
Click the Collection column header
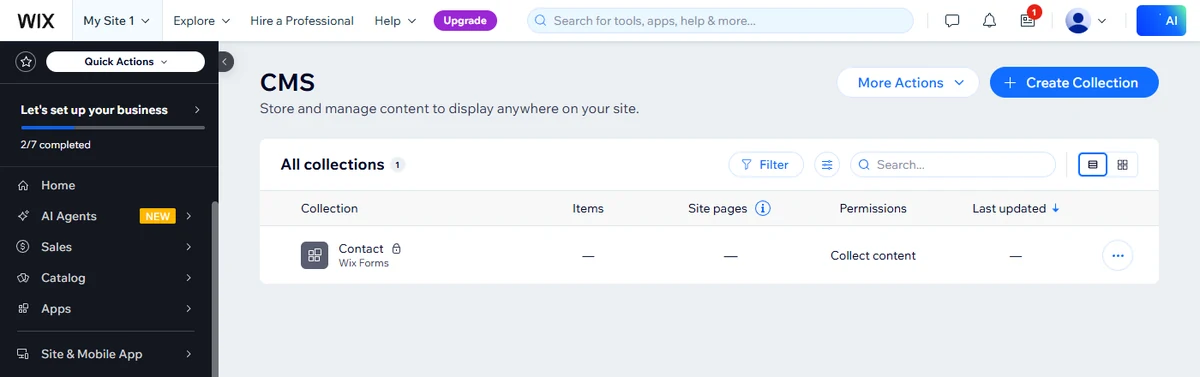[329, 209]
